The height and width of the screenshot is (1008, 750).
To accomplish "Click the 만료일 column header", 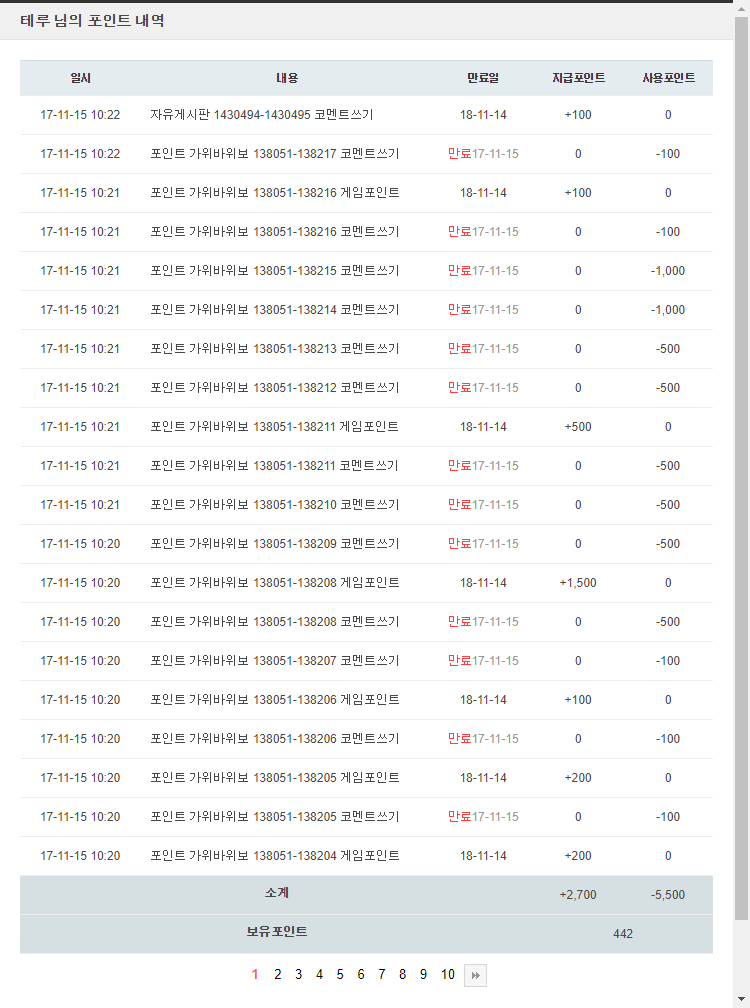I will (483, 78).
